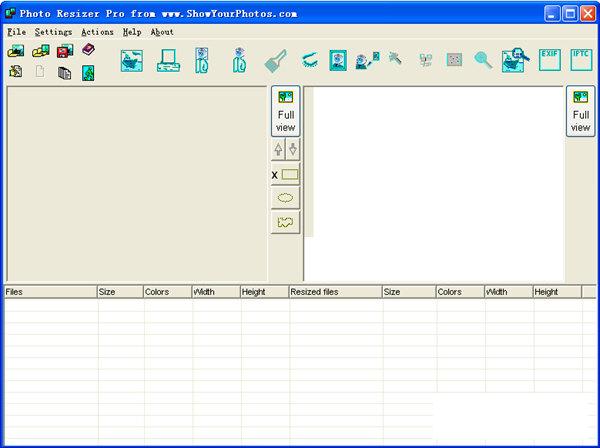600x448 pixels.
Task: Click the portrait frame toolbar icon
Action: click(x=338, y=61)
